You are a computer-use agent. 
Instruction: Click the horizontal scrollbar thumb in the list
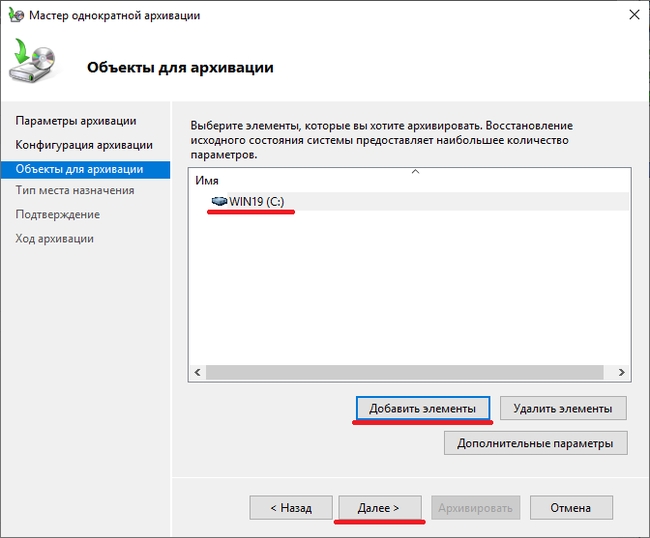pyautogui.click(x=400, y=372)
